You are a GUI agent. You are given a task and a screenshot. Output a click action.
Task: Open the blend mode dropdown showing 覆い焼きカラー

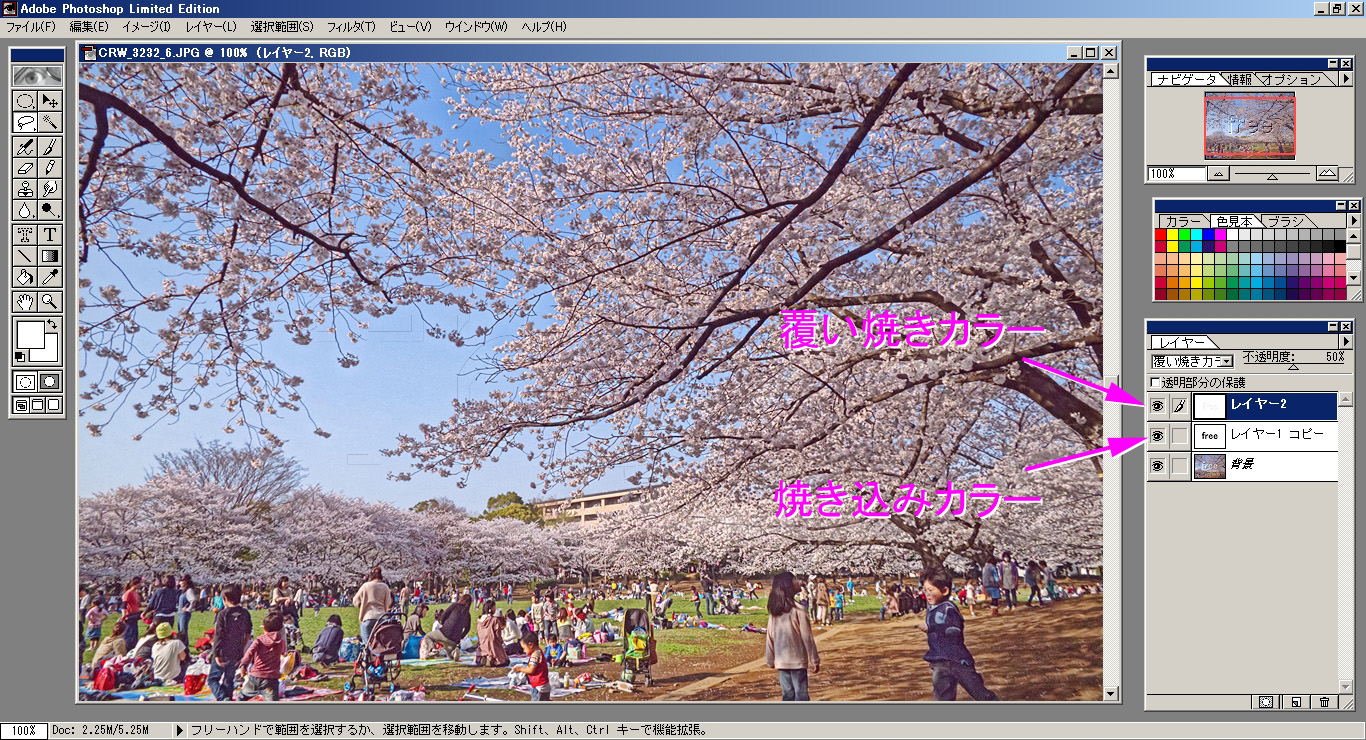tap(1226, 360)
